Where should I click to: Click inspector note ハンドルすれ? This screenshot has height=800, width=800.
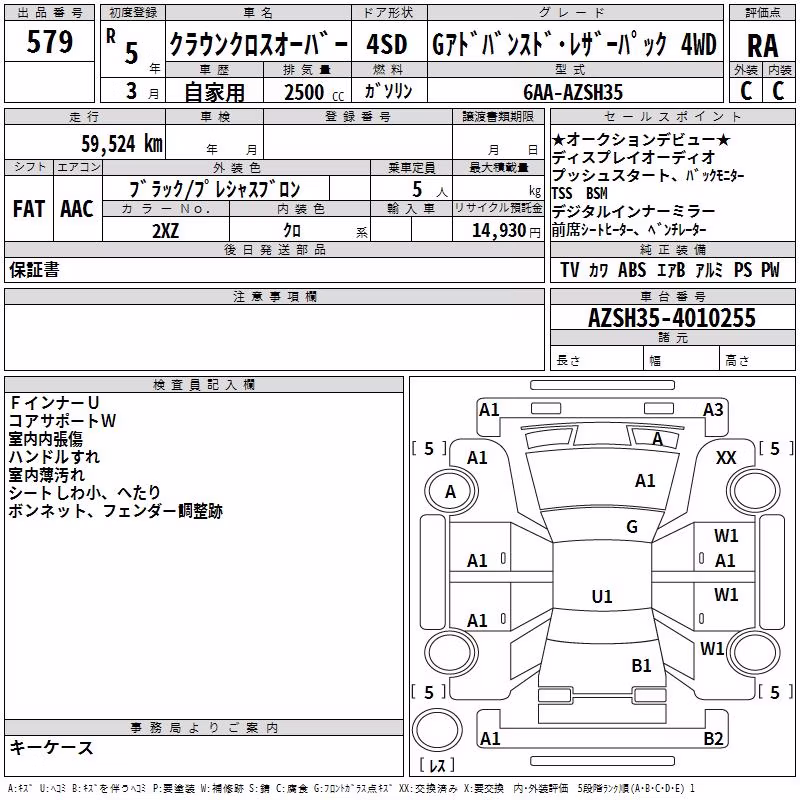[x=54, y=457]
